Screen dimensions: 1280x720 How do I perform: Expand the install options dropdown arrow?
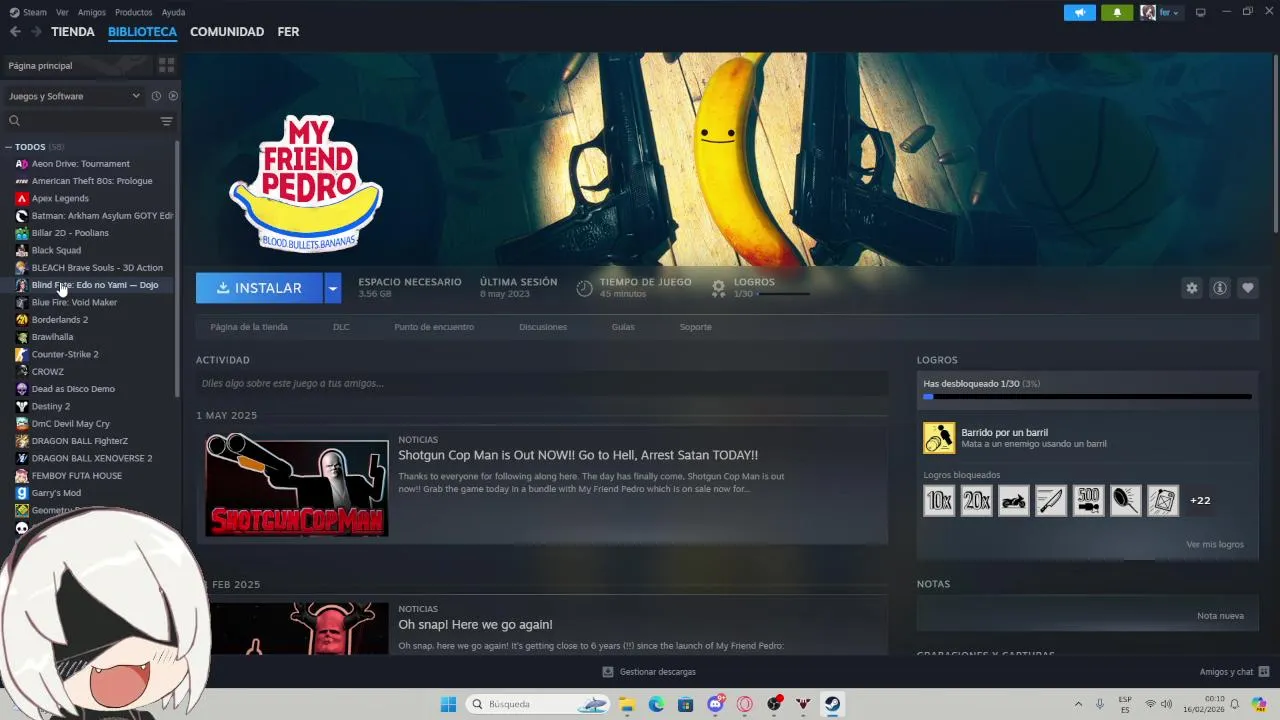333,288
